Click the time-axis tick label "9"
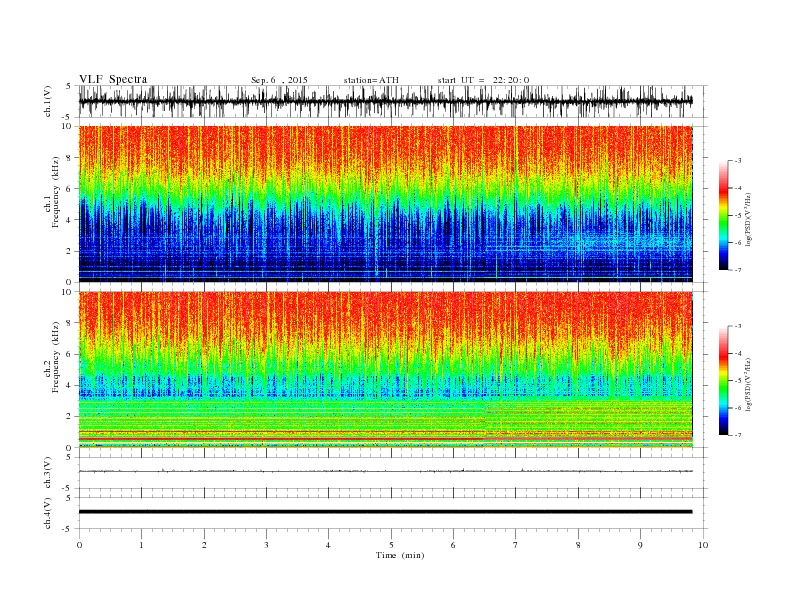 click(x=640, y=545)
